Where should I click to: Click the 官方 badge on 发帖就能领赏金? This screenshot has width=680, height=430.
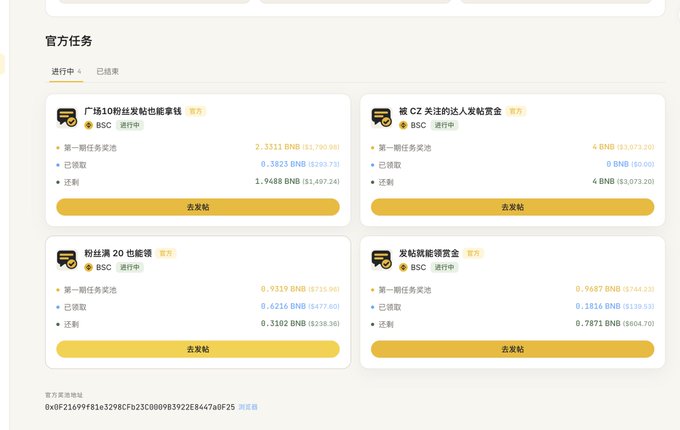pyautogui.click(x=473, y=253)
